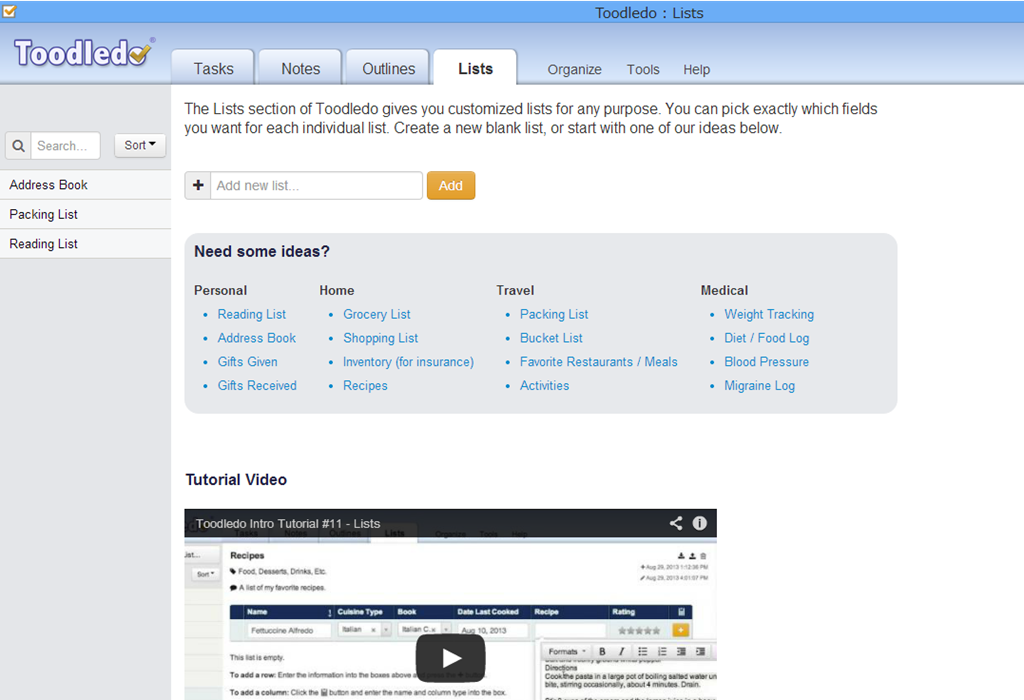
Task: Open Address Book in sidebar
Action: click(x=86, y=185)
